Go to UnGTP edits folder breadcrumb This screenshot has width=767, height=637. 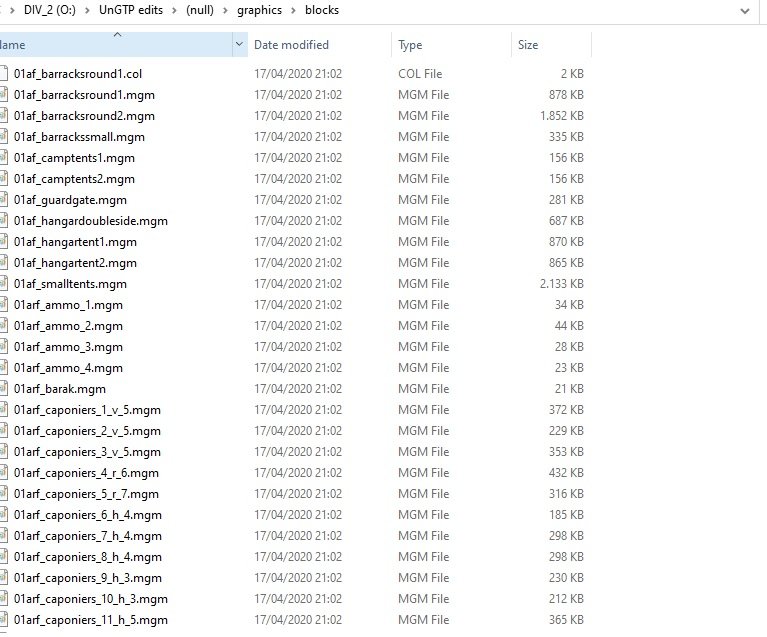click(131, 10)
